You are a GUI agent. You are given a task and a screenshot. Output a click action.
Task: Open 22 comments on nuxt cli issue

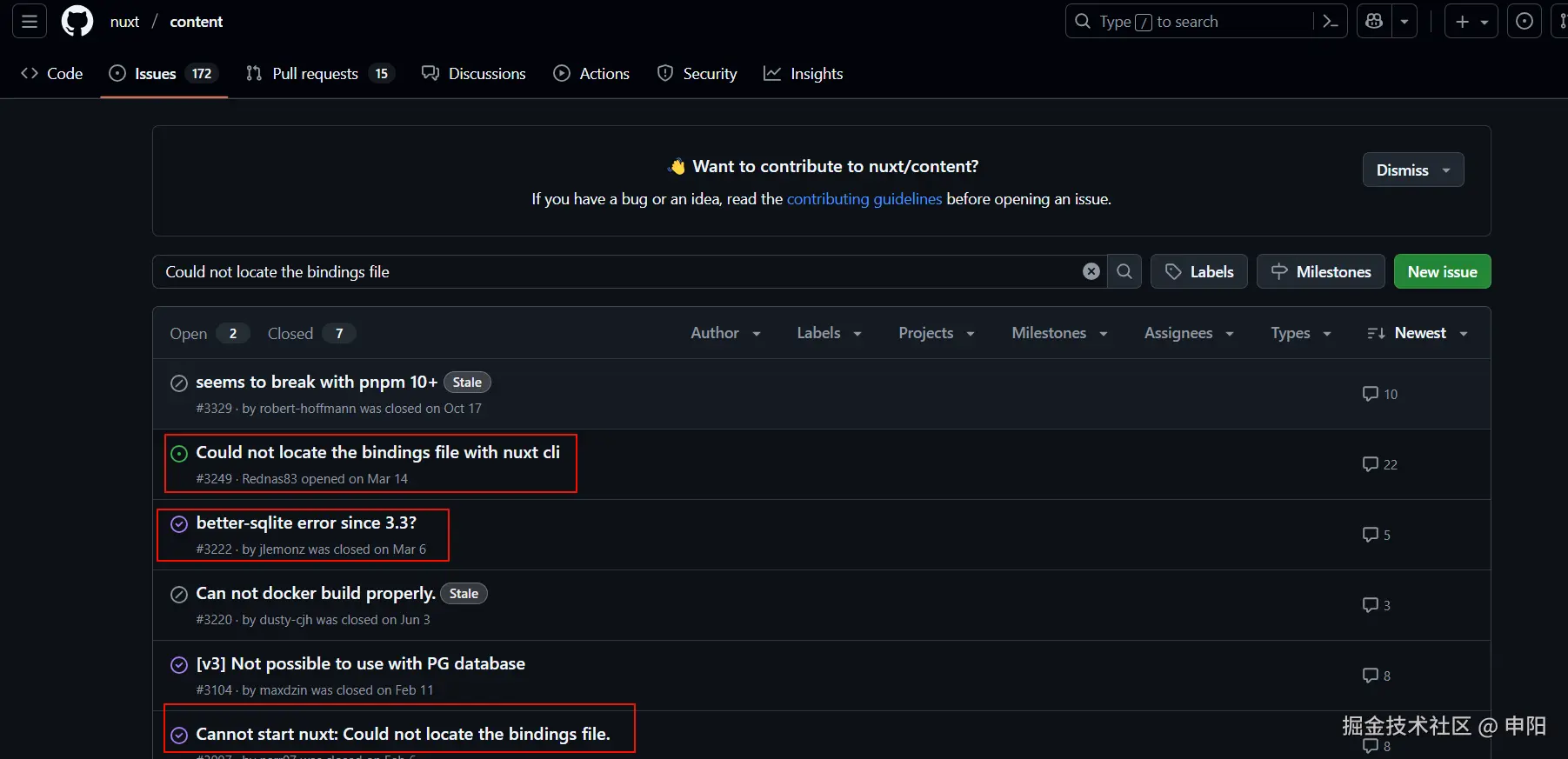click(1380, 464)
